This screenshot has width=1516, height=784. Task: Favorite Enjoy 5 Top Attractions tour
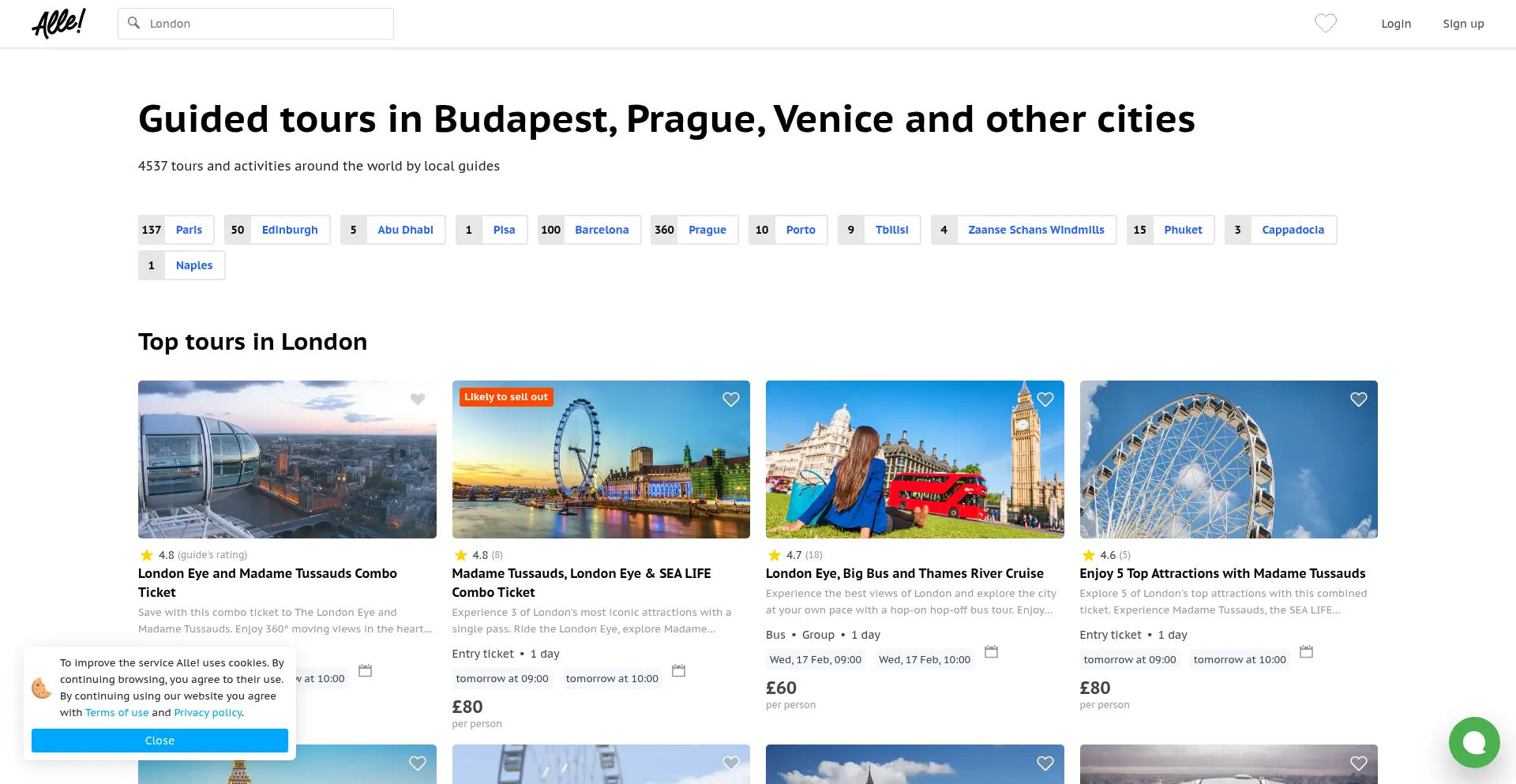tap(1359, 400)
